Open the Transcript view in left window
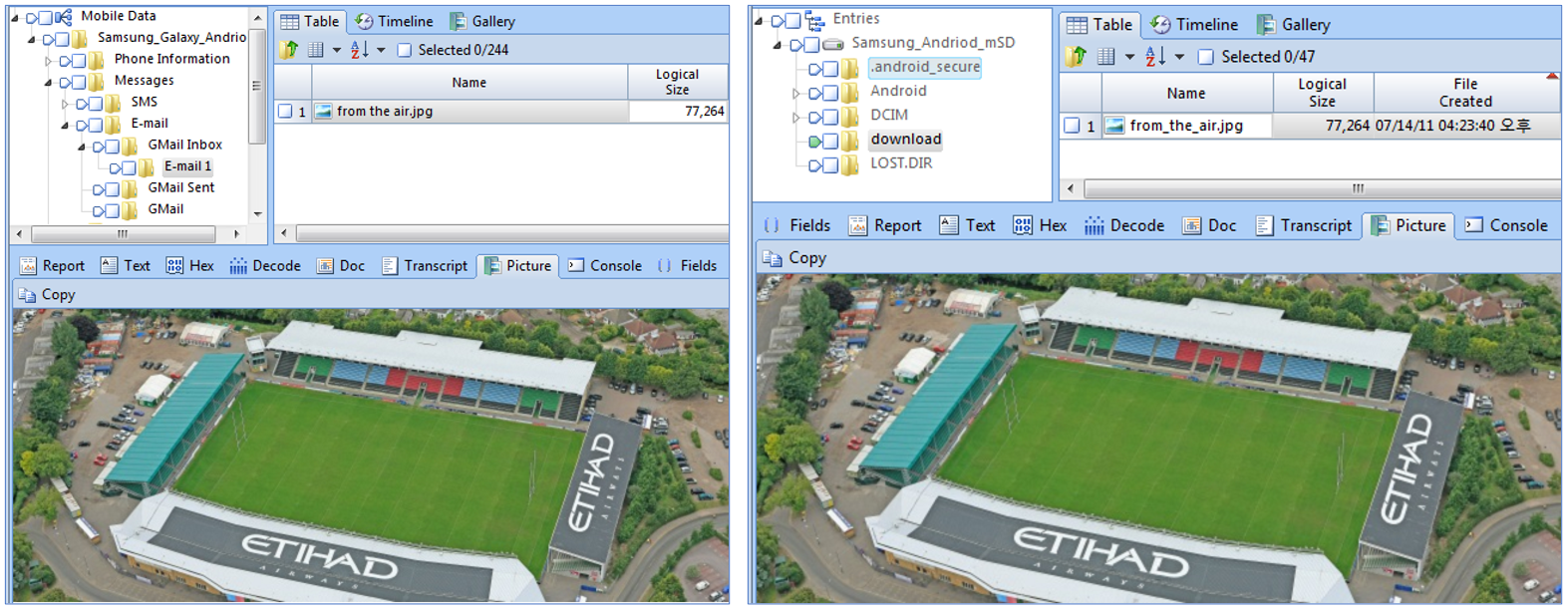The image size is (1568, 611). pyautogui.click(x=425, y=266)
